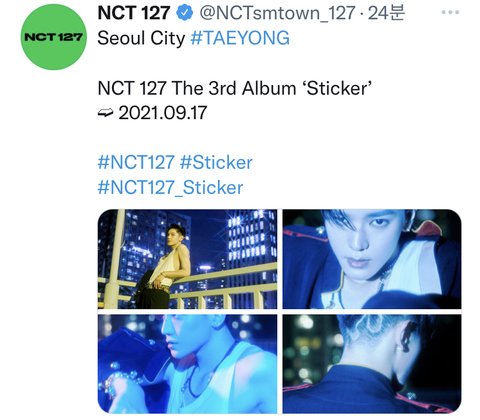Viewport: 480px width, 420px height.
Task: Open the @NCTsmtown_127 handle link
Action: (x=277, y=13)
